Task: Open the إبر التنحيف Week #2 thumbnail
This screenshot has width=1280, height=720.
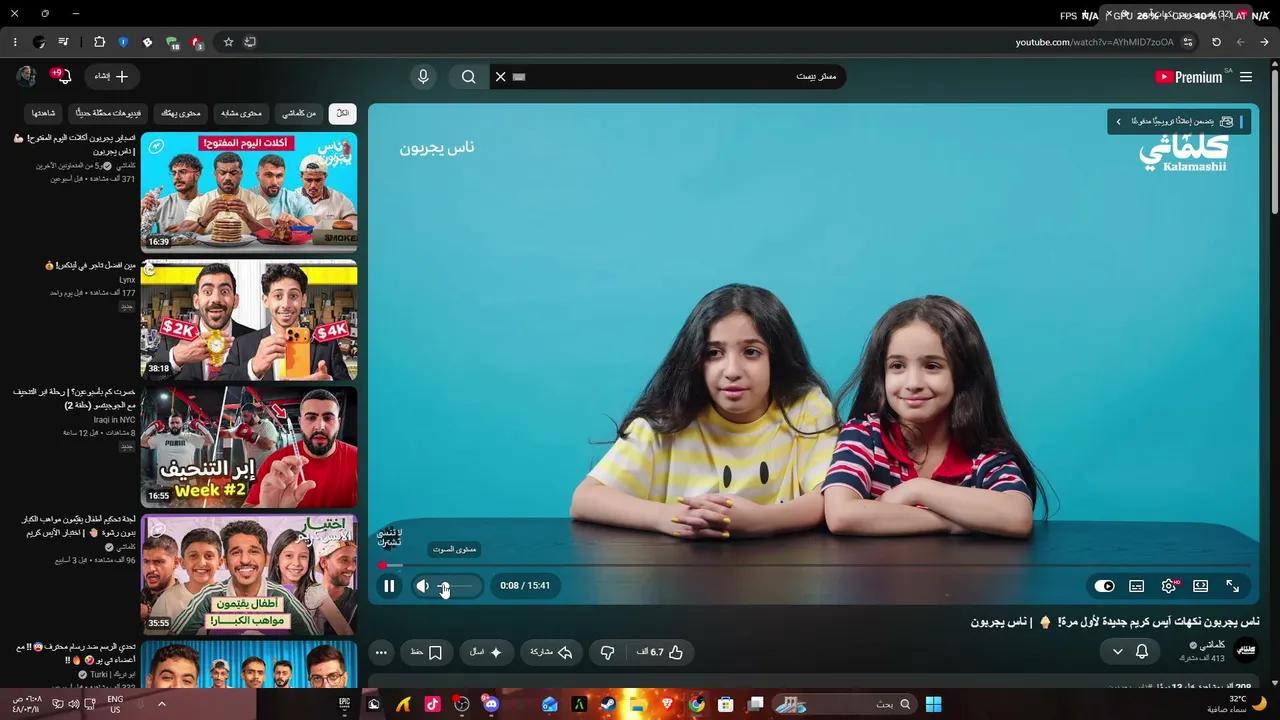Action: (x=249, y=446)
